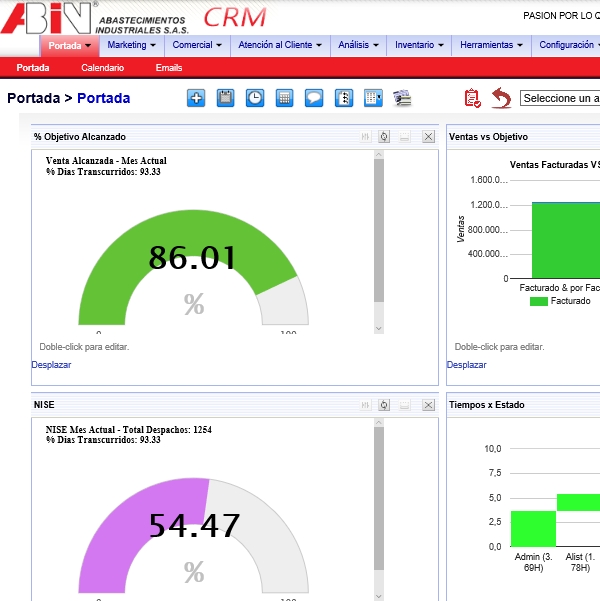Click the clock icon in toolbar

(255, 98)
